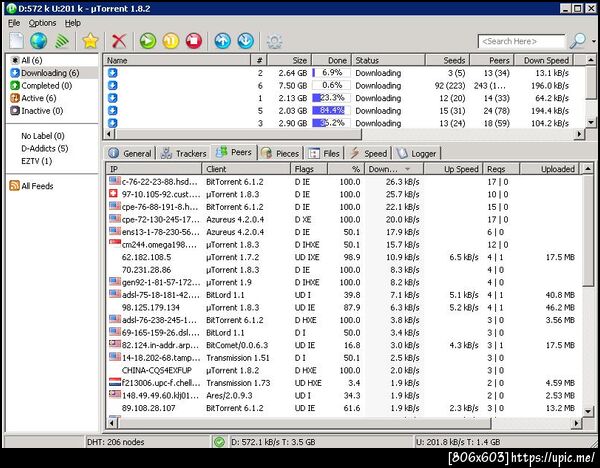Select the 2.90 GB torrent row icon
Image resolution: width=600 pixels, height=468 pixels.
(112, 123)
